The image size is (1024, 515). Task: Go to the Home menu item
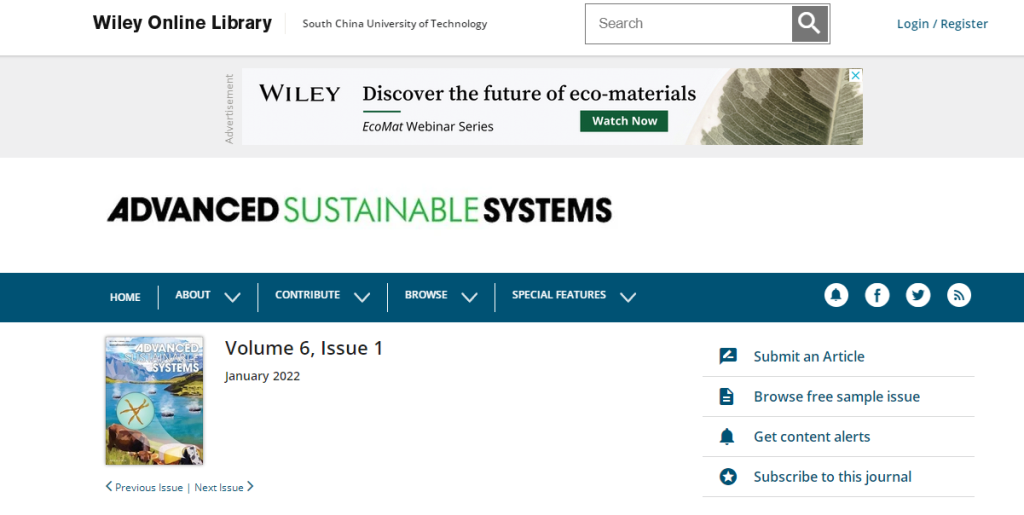click(x=125, y=297)
